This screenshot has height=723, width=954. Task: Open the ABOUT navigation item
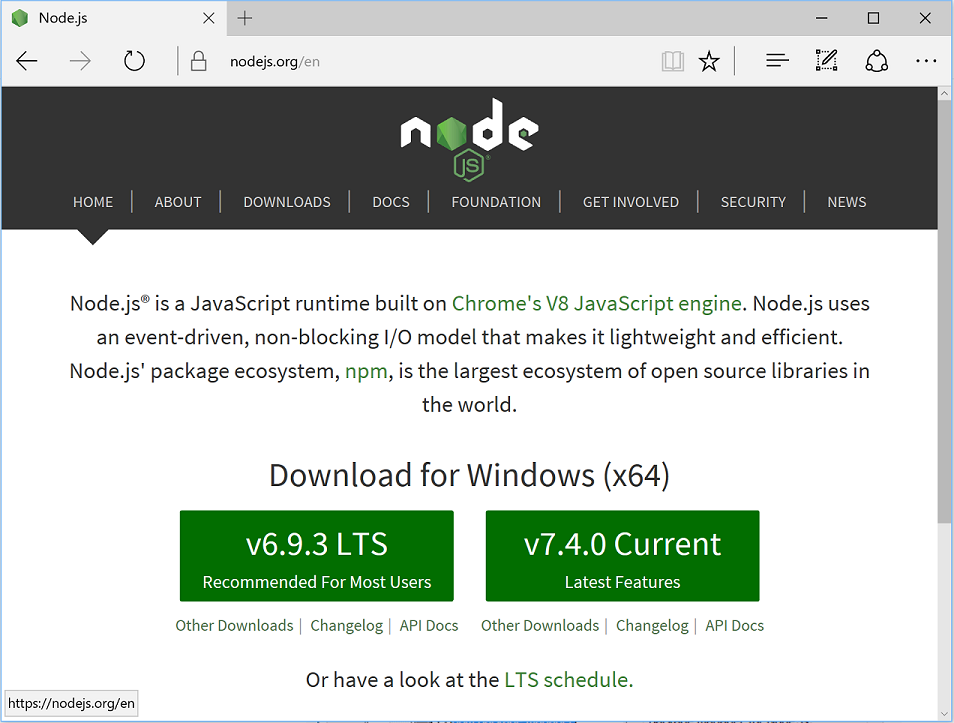(x=178, y=202)
